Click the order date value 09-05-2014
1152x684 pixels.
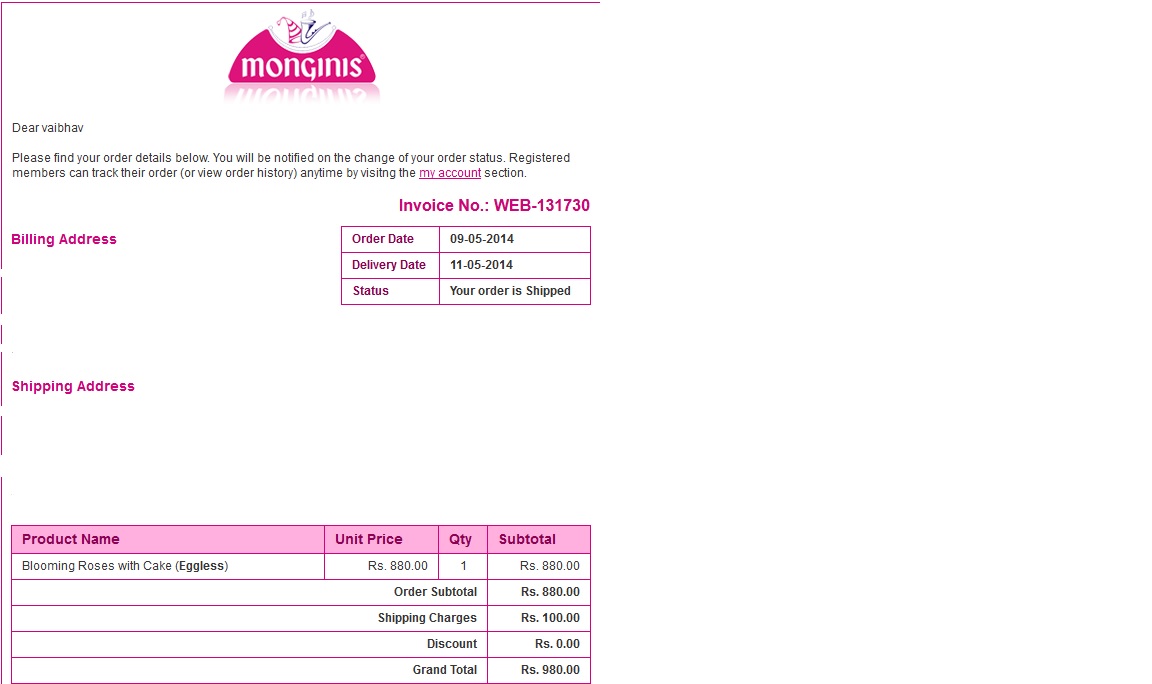[482, 239]
